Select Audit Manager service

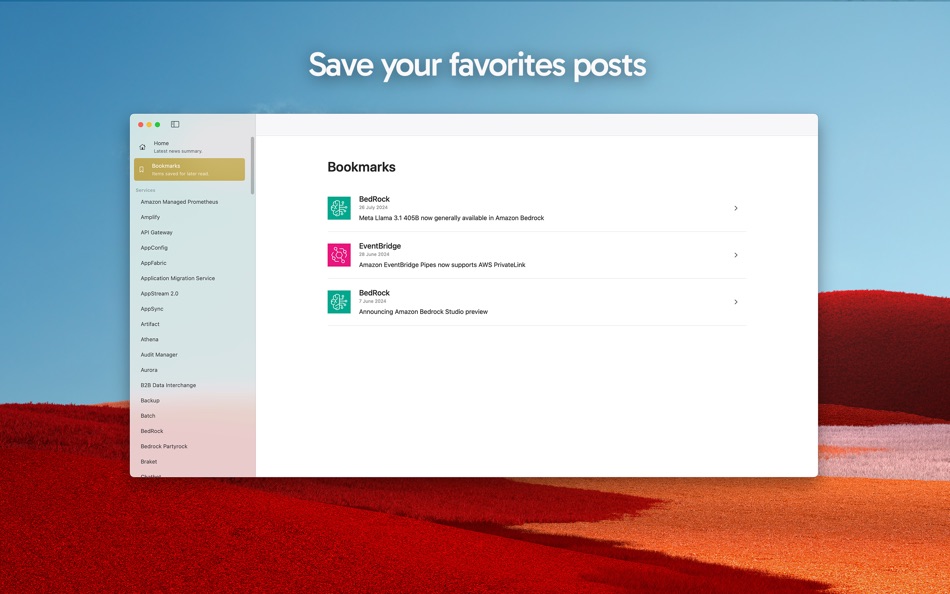pos(159,355)
